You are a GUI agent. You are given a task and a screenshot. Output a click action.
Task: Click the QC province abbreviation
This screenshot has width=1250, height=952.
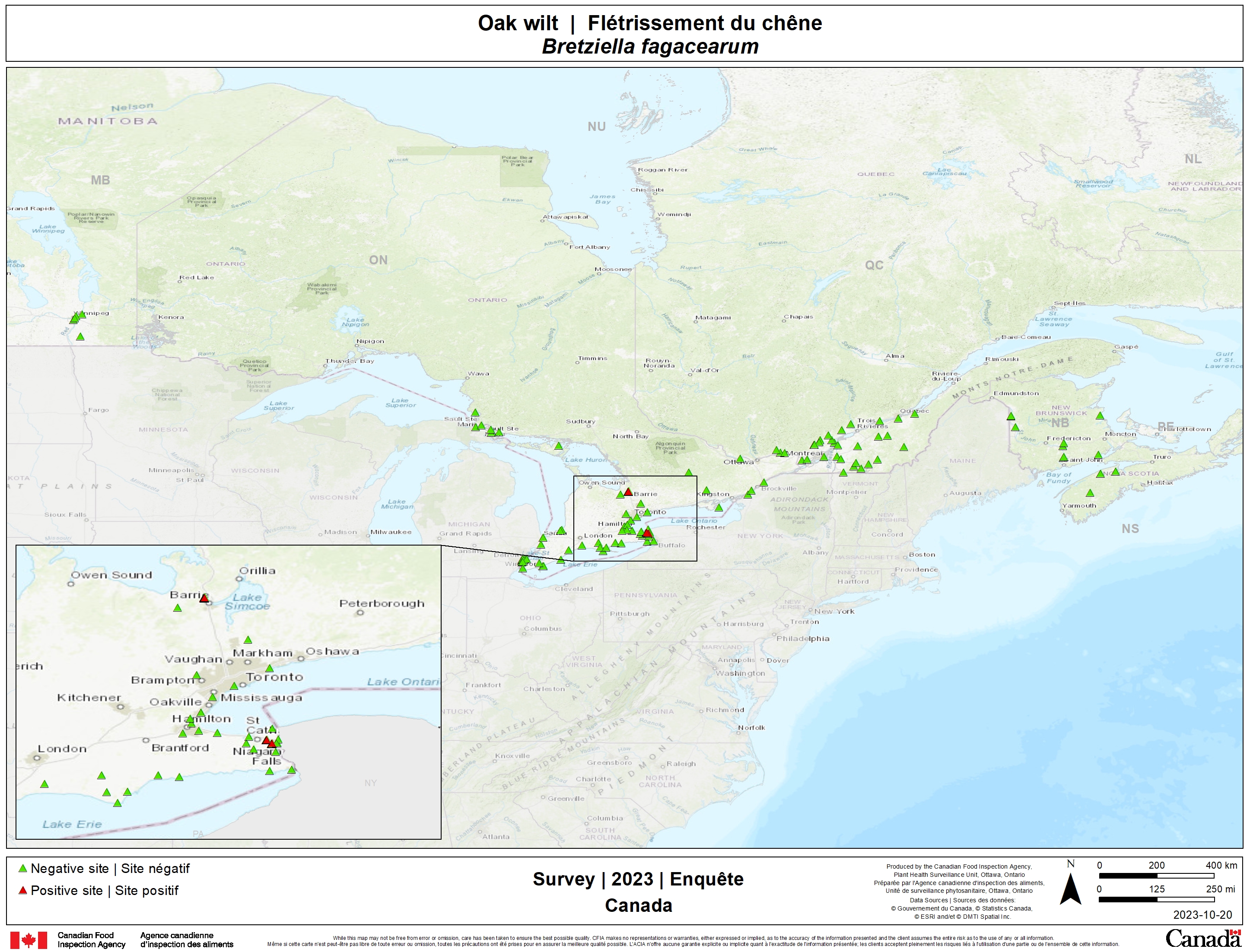[874, 265]
